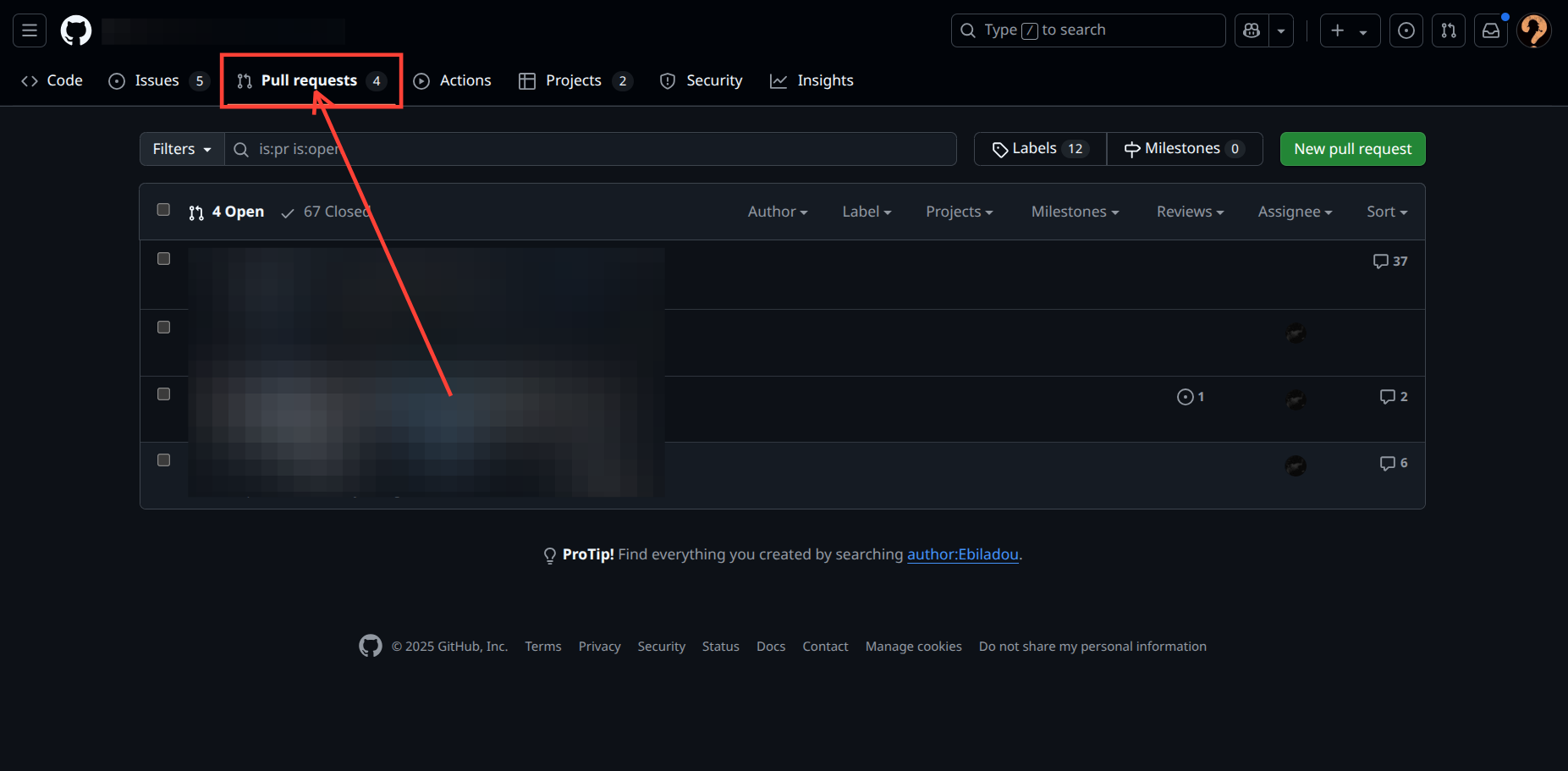Screen dimensions: 1568x771
Task: Open the global issues icon in header
Action: point(1406,31)
